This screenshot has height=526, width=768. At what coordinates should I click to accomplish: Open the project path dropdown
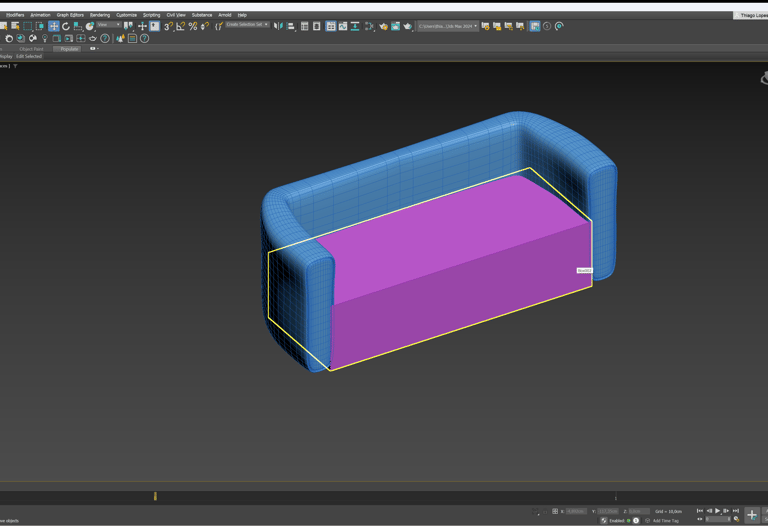pyautogui.click(x=447, y=26)
